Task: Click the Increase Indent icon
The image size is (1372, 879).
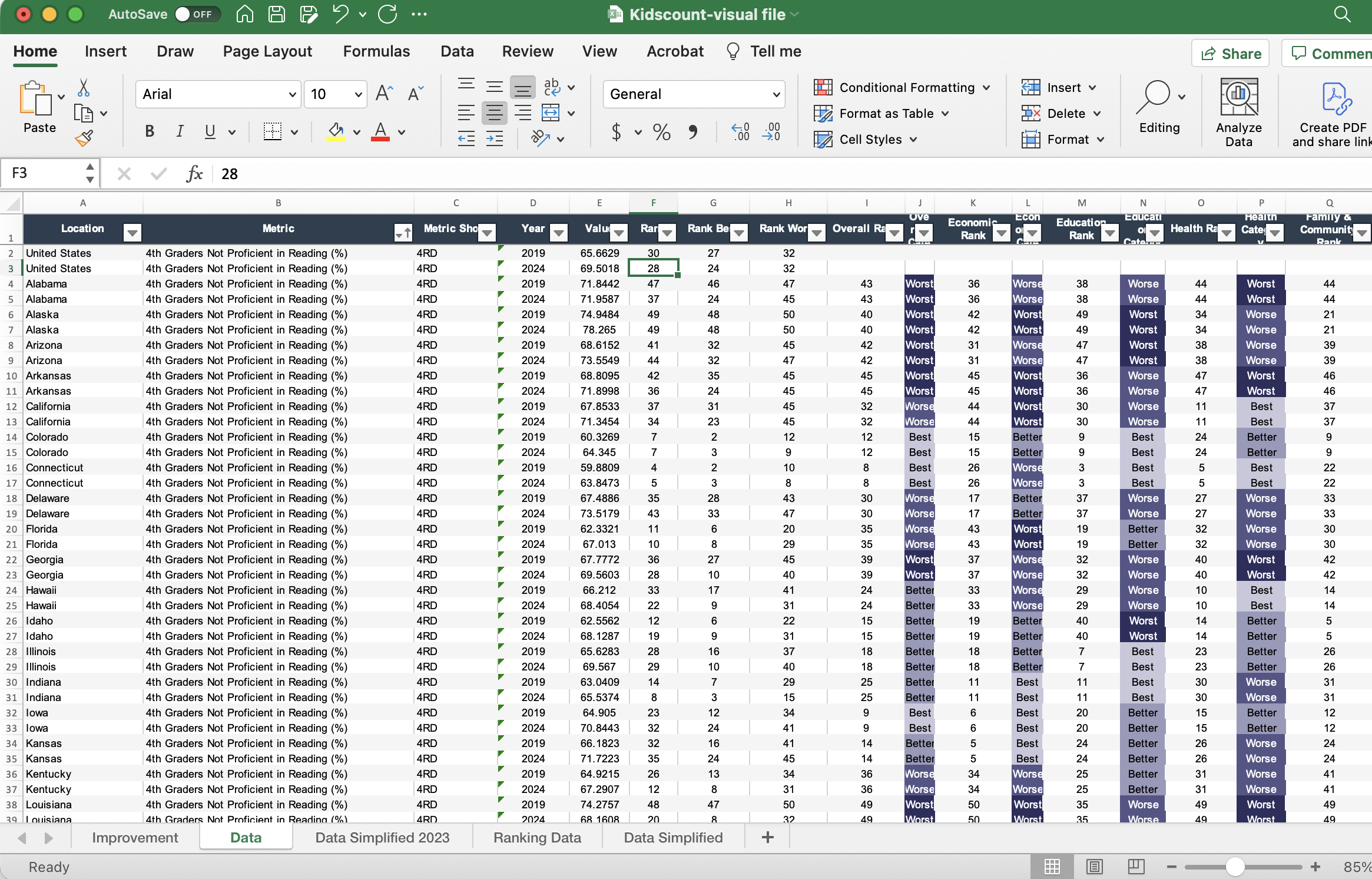Action: click(x=495, y=139)
